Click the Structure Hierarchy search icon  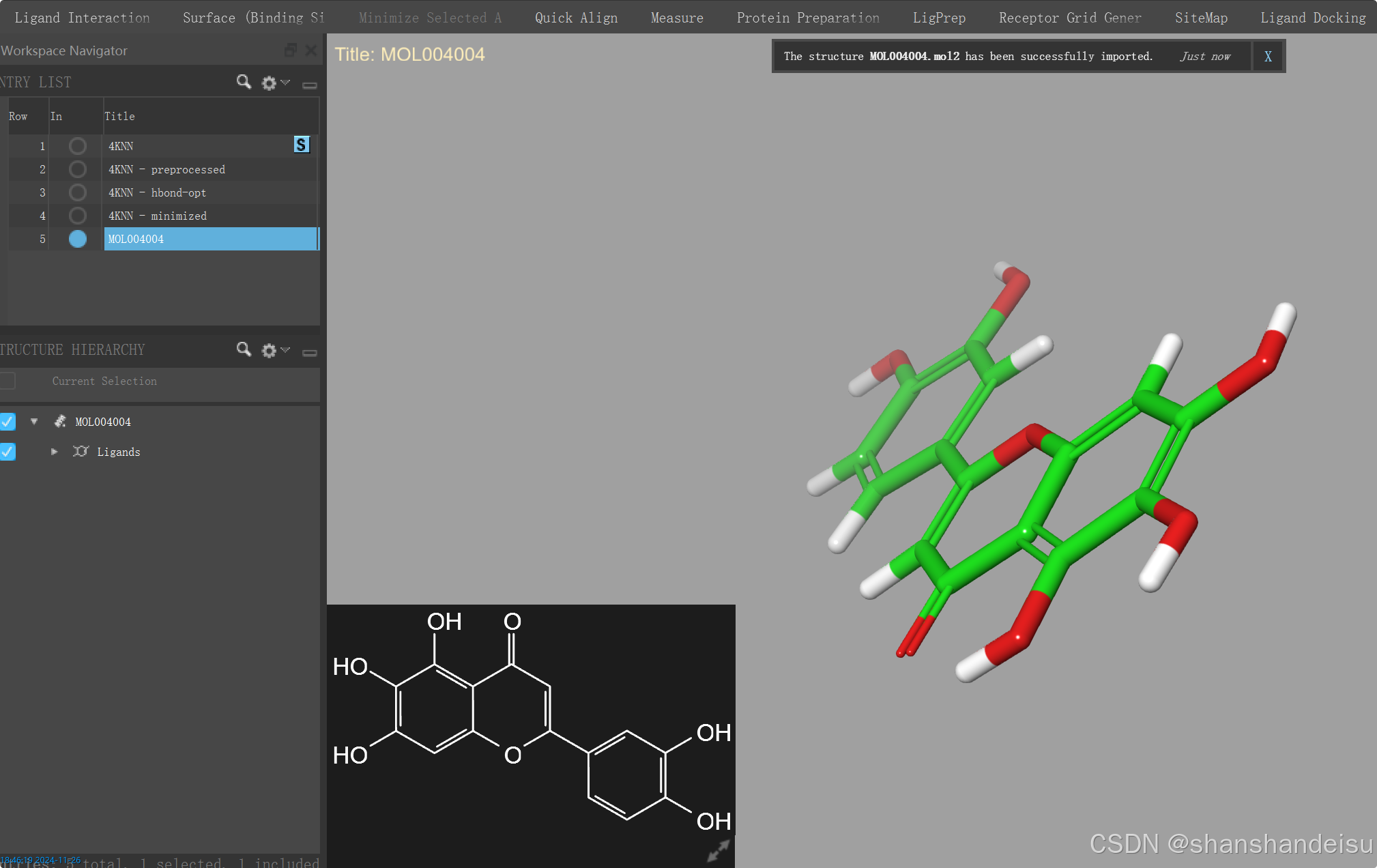coord(243,349)
